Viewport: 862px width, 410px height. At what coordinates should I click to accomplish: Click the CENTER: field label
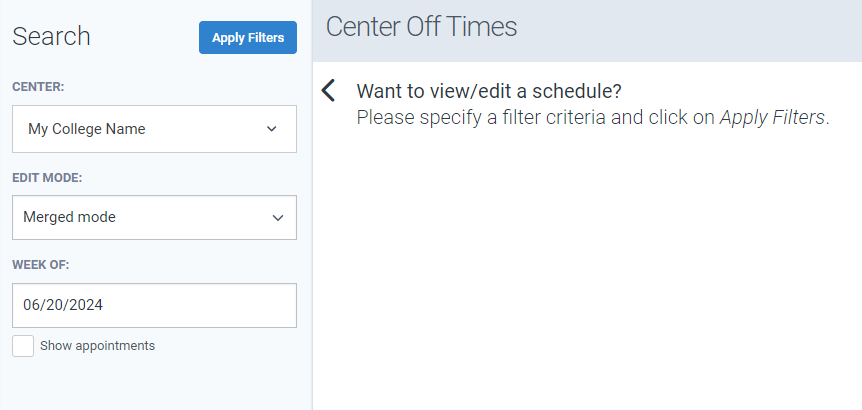point(38,87)
